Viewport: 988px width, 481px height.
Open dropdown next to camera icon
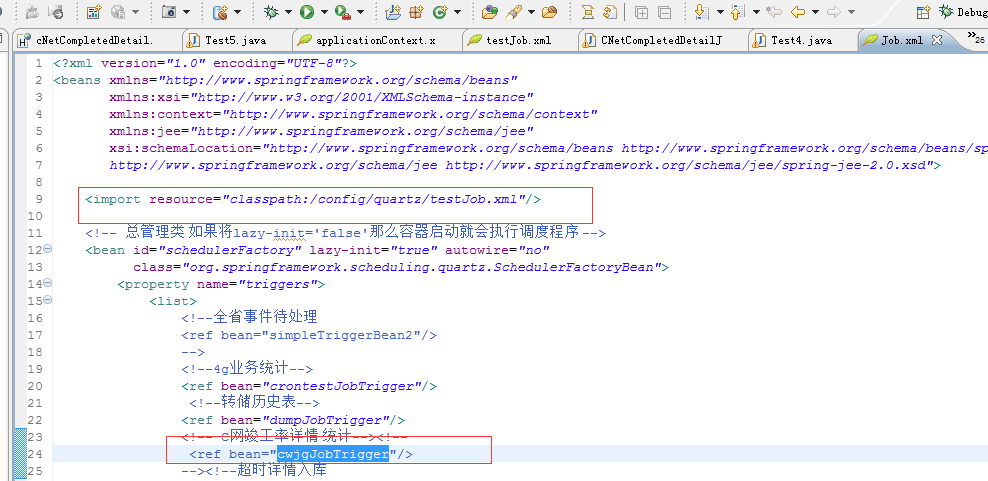(x=186, y=11)
